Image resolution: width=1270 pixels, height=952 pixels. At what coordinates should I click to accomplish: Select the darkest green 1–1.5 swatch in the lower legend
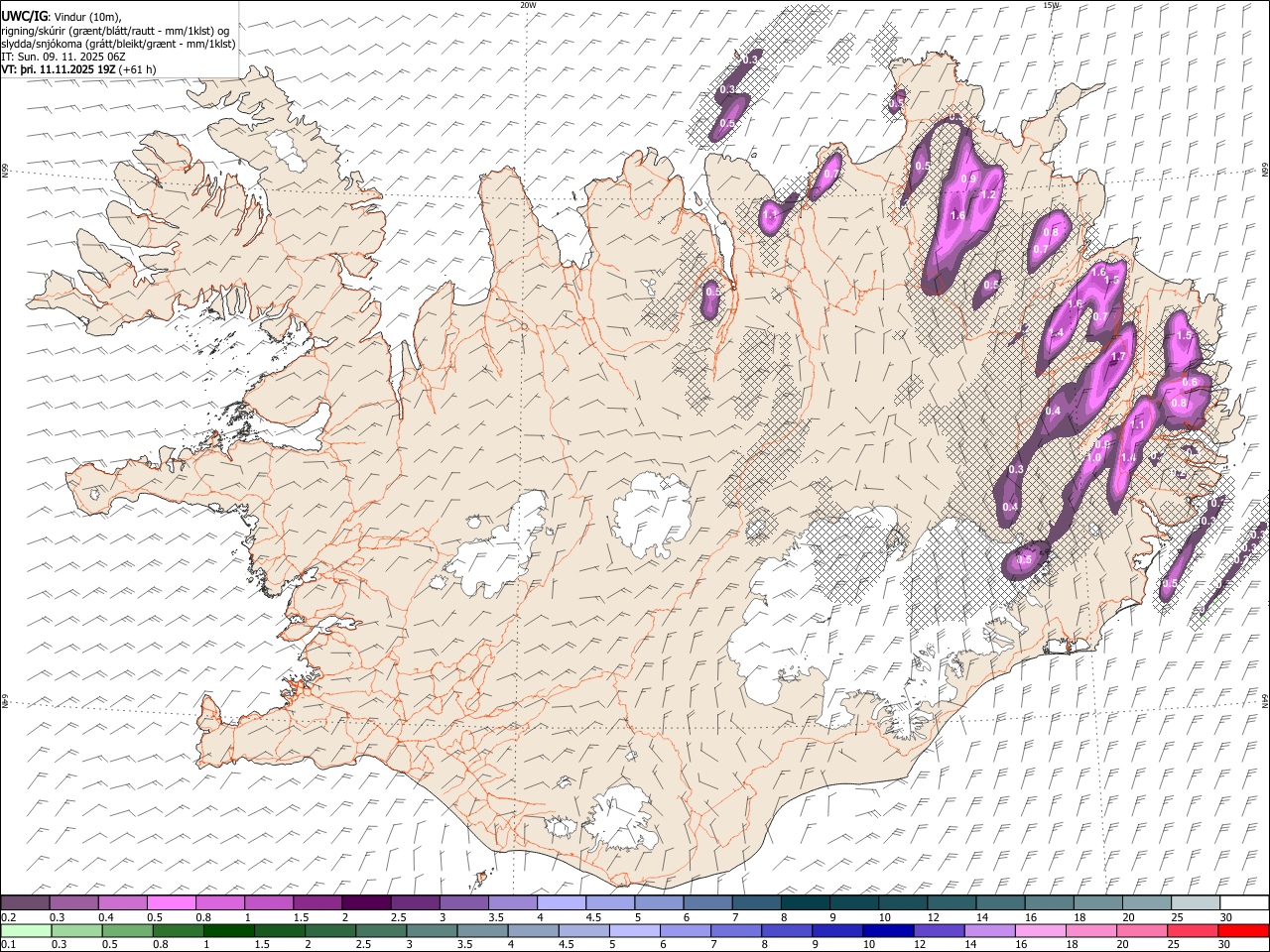tap(229, 930)
